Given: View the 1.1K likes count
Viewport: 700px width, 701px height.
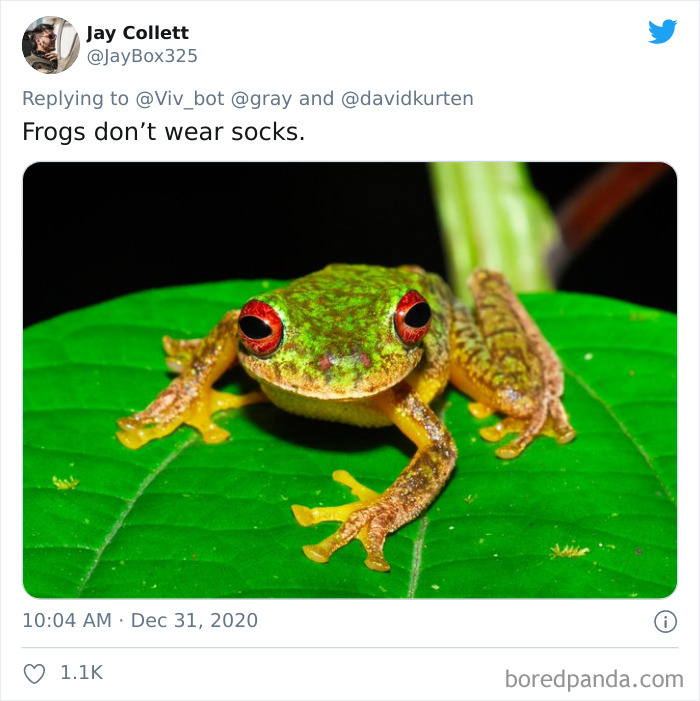Looking at the screenshot, I should (82, 674).
